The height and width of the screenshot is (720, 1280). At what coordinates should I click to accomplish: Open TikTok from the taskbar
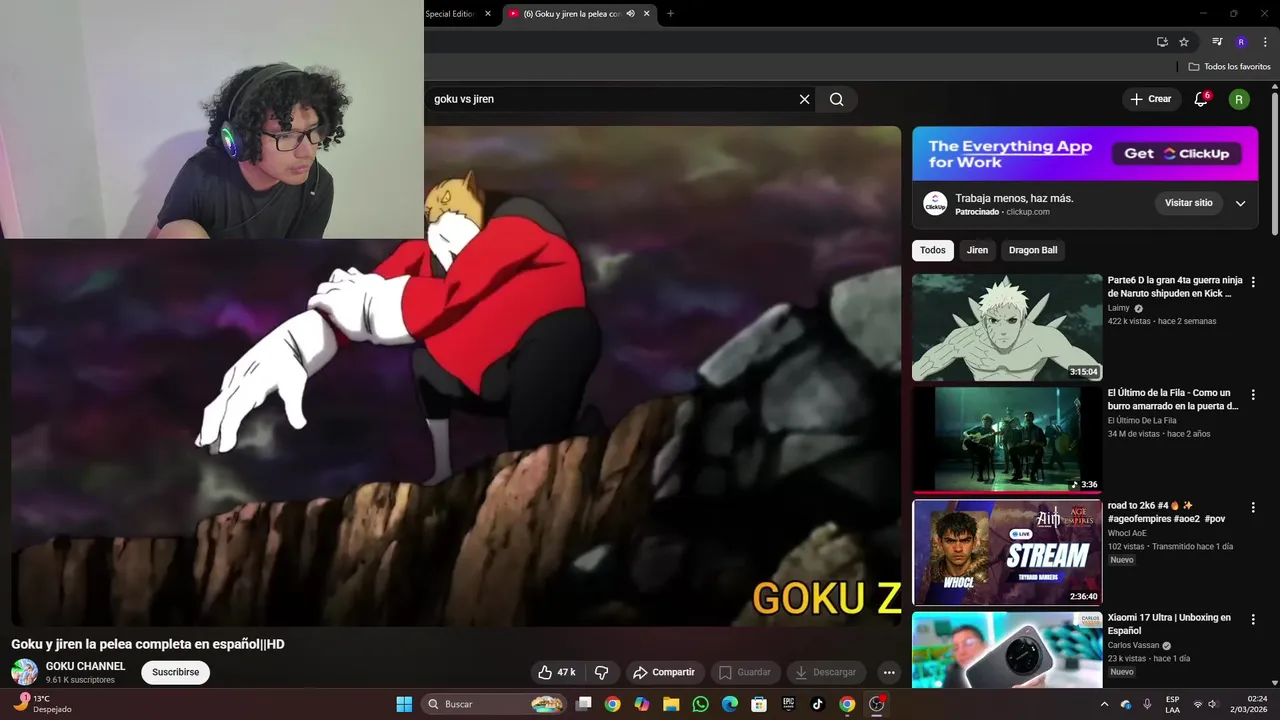[817, 704]
